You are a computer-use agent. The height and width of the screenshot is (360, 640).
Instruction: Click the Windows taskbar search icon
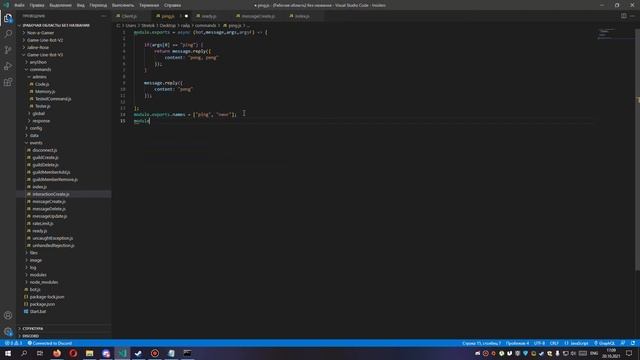click(x=24, y=353)
